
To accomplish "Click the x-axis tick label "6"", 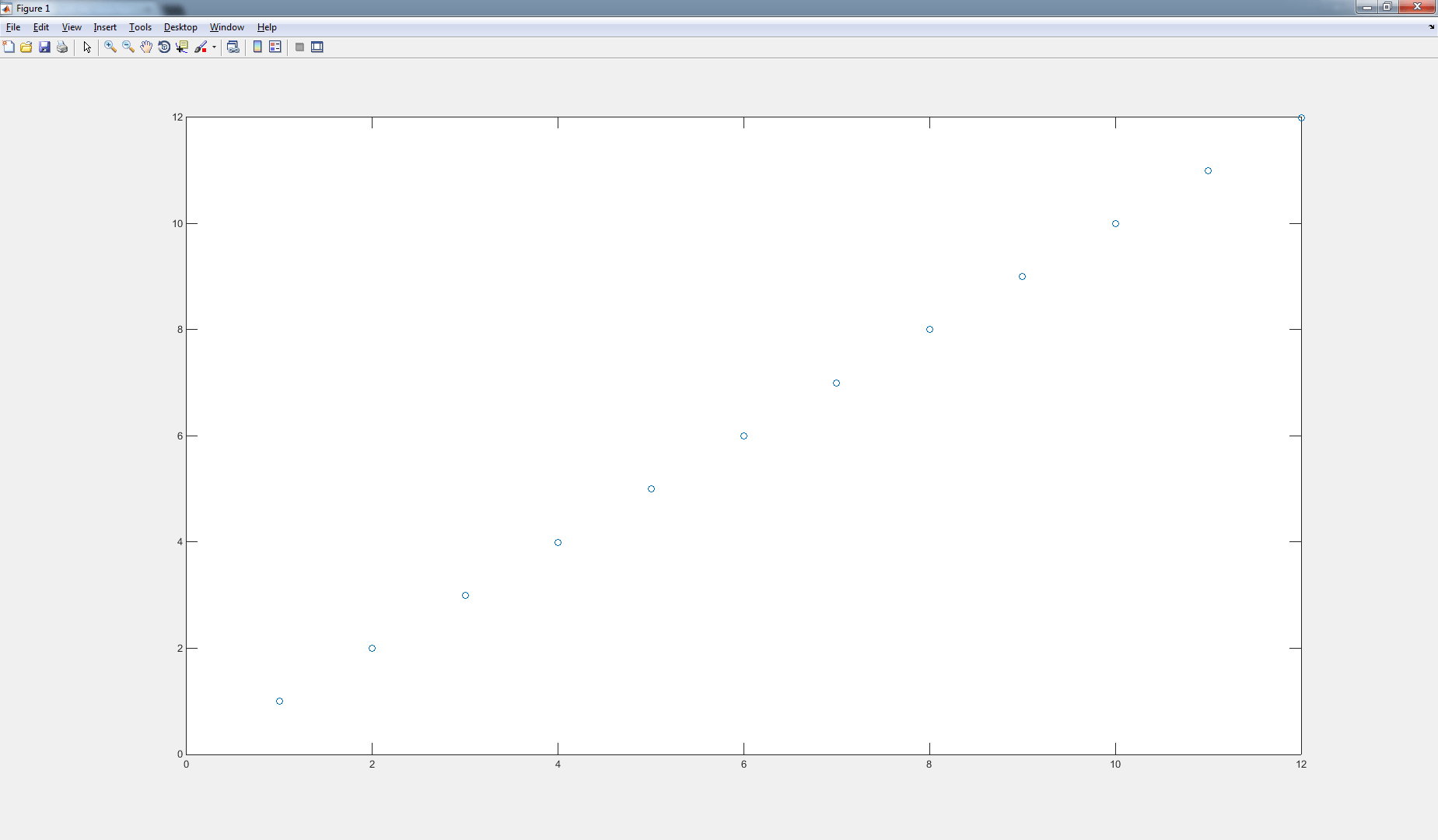I will coord(743,765).
